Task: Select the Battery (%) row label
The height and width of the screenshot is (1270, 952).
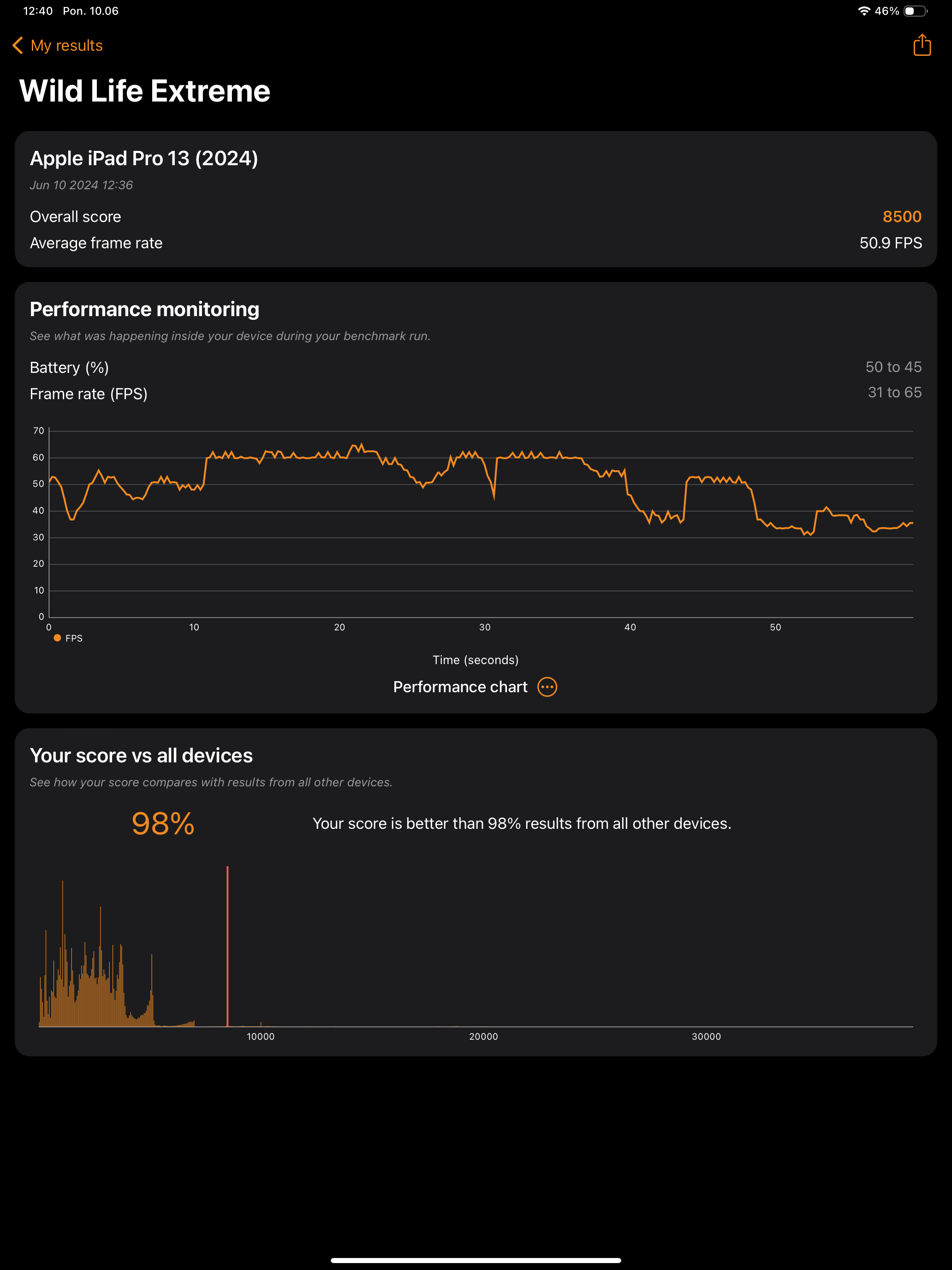Action: coord(70,367)
